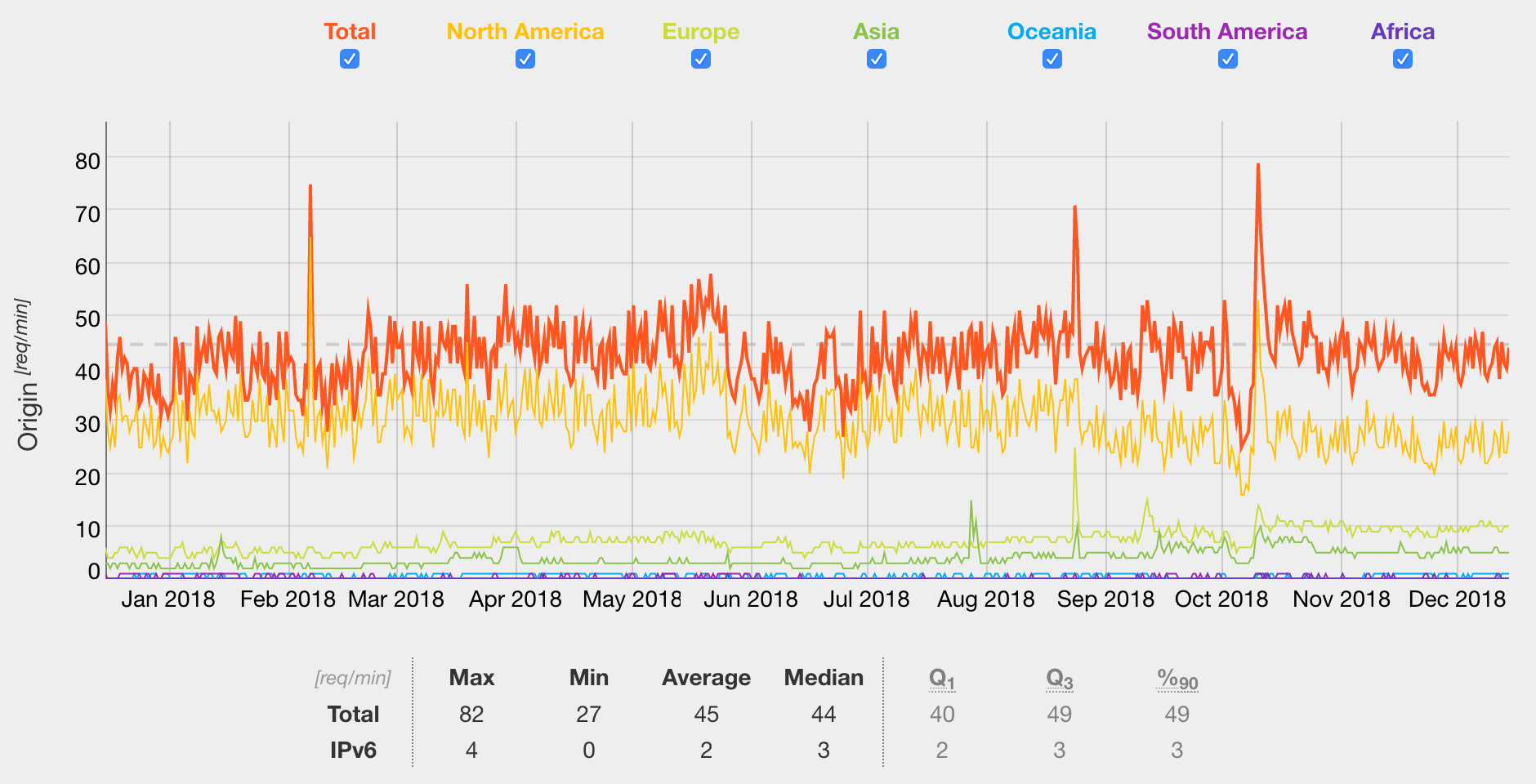The width and height of the screenshot is (1536, 784).
Task: Click the Total Min value 27
Action: click(x=589, y=714)
